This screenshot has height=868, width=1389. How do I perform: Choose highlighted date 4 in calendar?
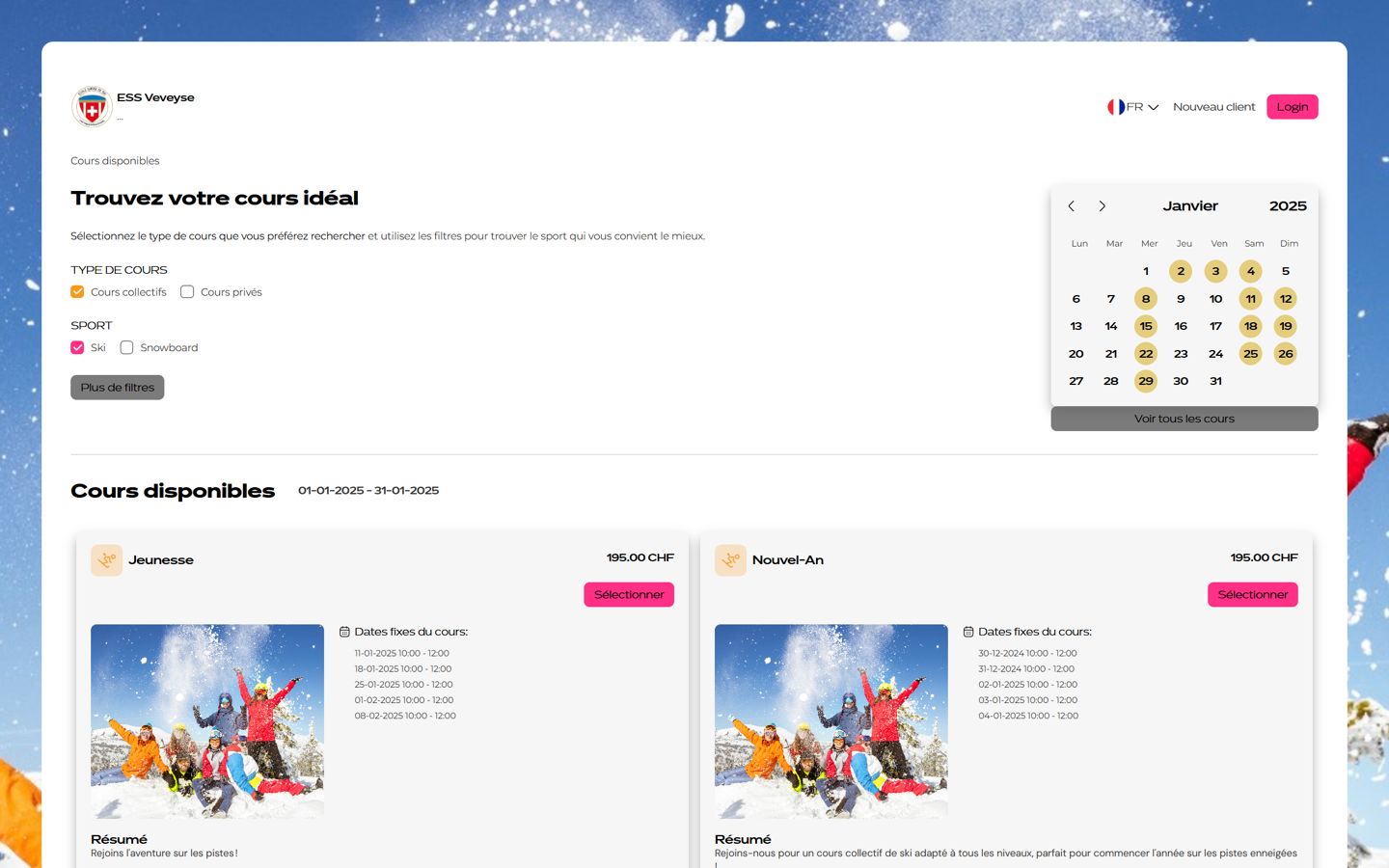(1251, 272)
